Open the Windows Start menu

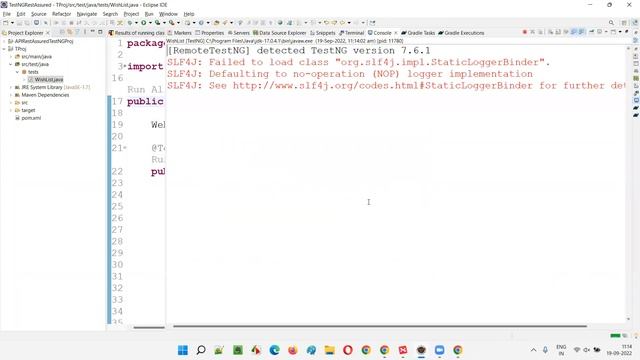[182, 350]
